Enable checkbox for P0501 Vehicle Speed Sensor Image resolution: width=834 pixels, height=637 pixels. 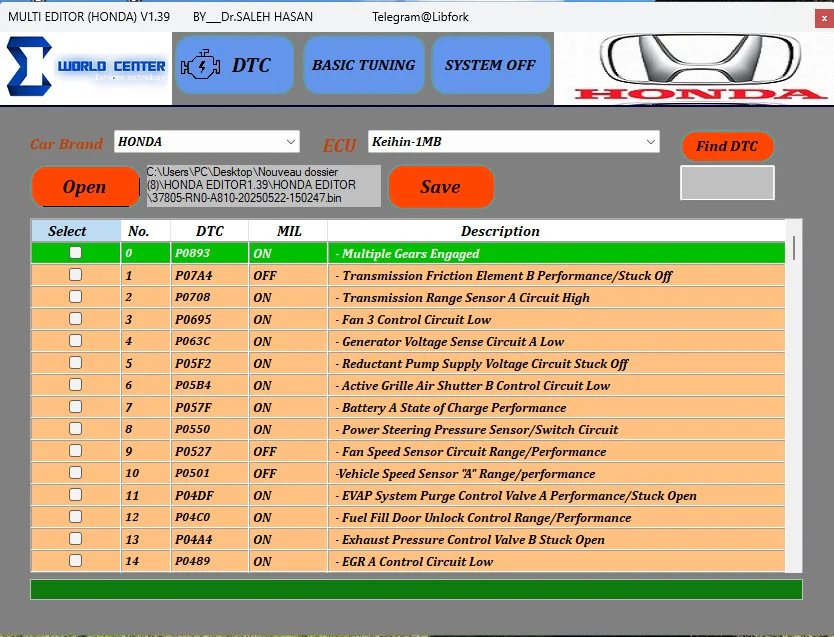coord(75,473)
